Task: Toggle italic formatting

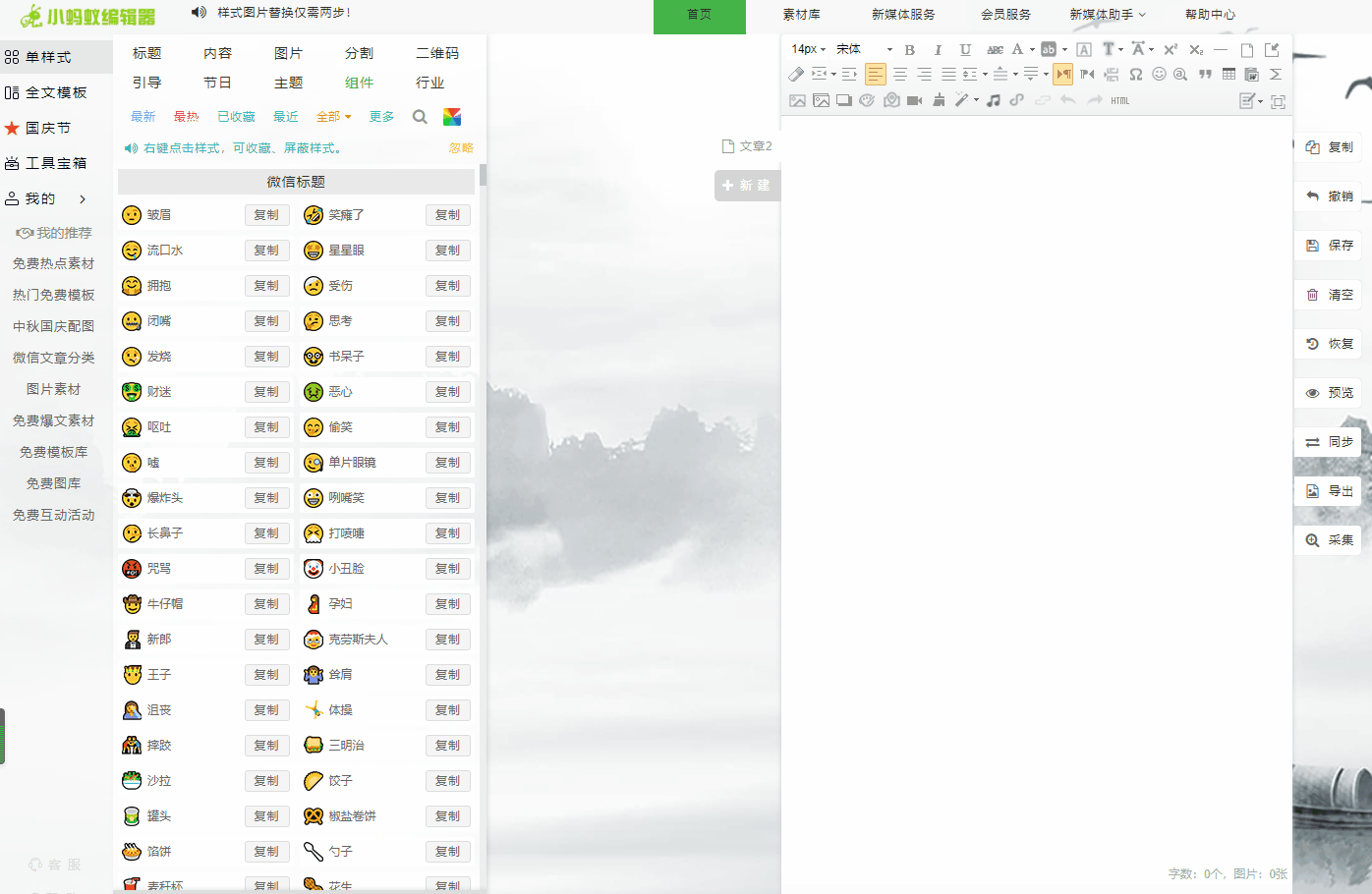Action: point(938,49)
